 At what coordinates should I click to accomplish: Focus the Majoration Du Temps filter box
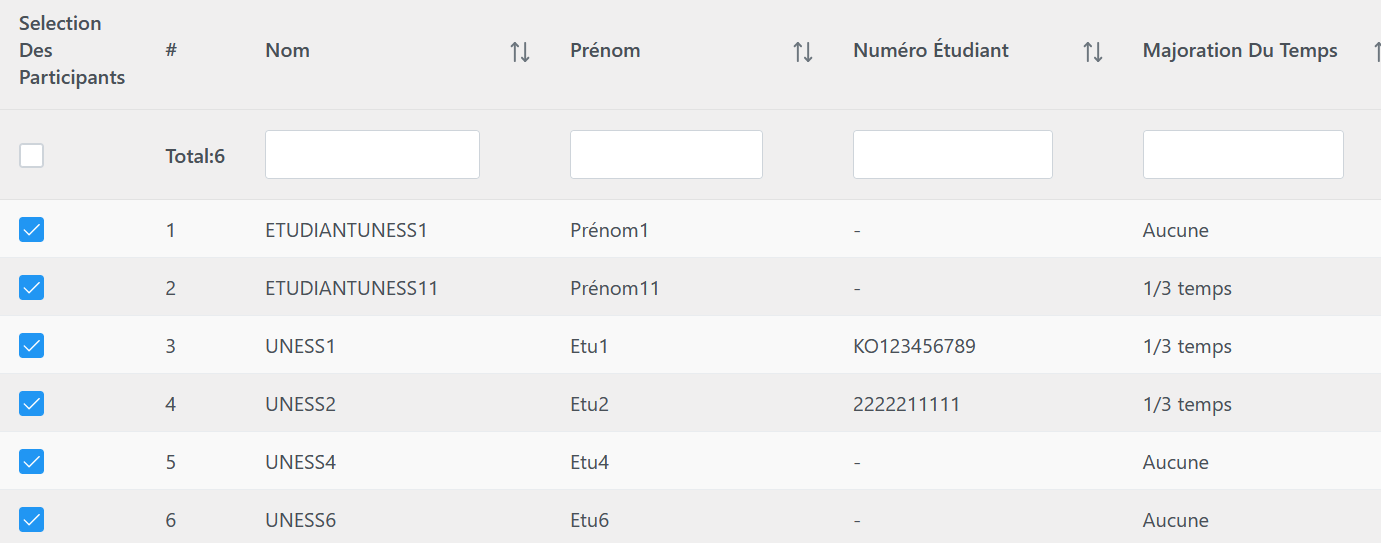1242,155
